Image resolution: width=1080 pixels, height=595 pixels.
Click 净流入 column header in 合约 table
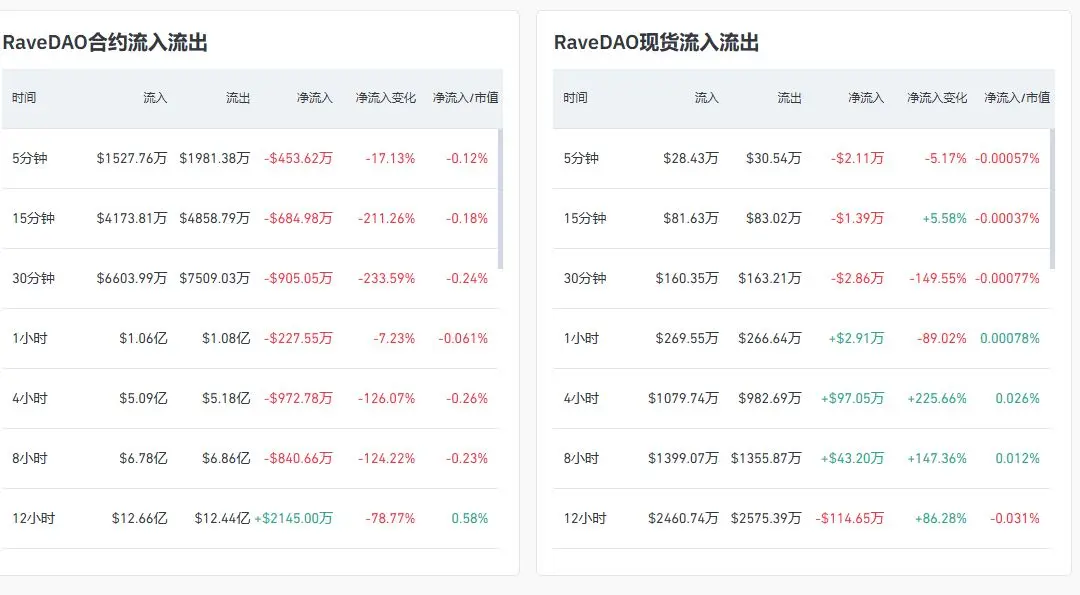point(314,98)
